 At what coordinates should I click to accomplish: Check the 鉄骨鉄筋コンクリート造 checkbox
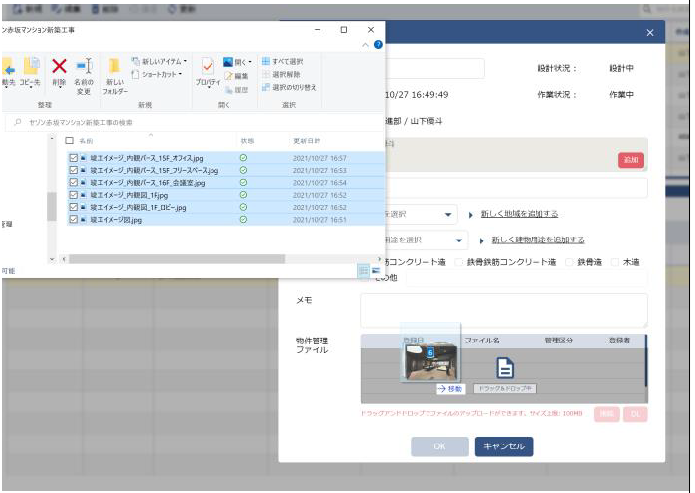459,262
